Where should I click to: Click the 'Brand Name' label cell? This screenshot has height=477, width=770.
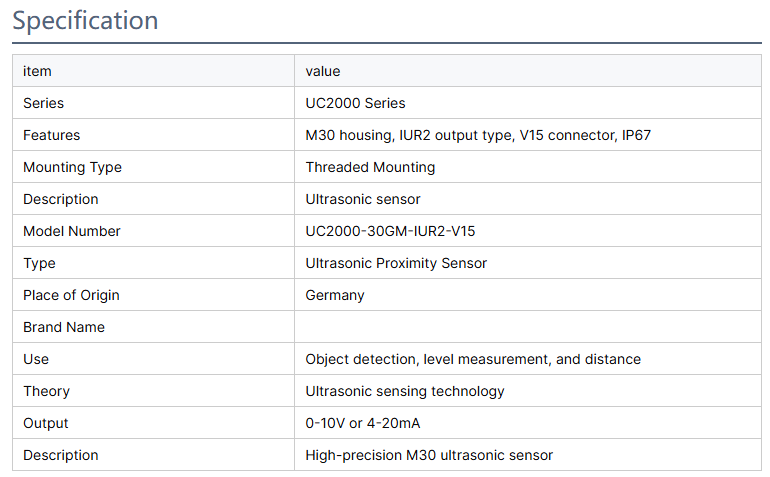[64, 327]
